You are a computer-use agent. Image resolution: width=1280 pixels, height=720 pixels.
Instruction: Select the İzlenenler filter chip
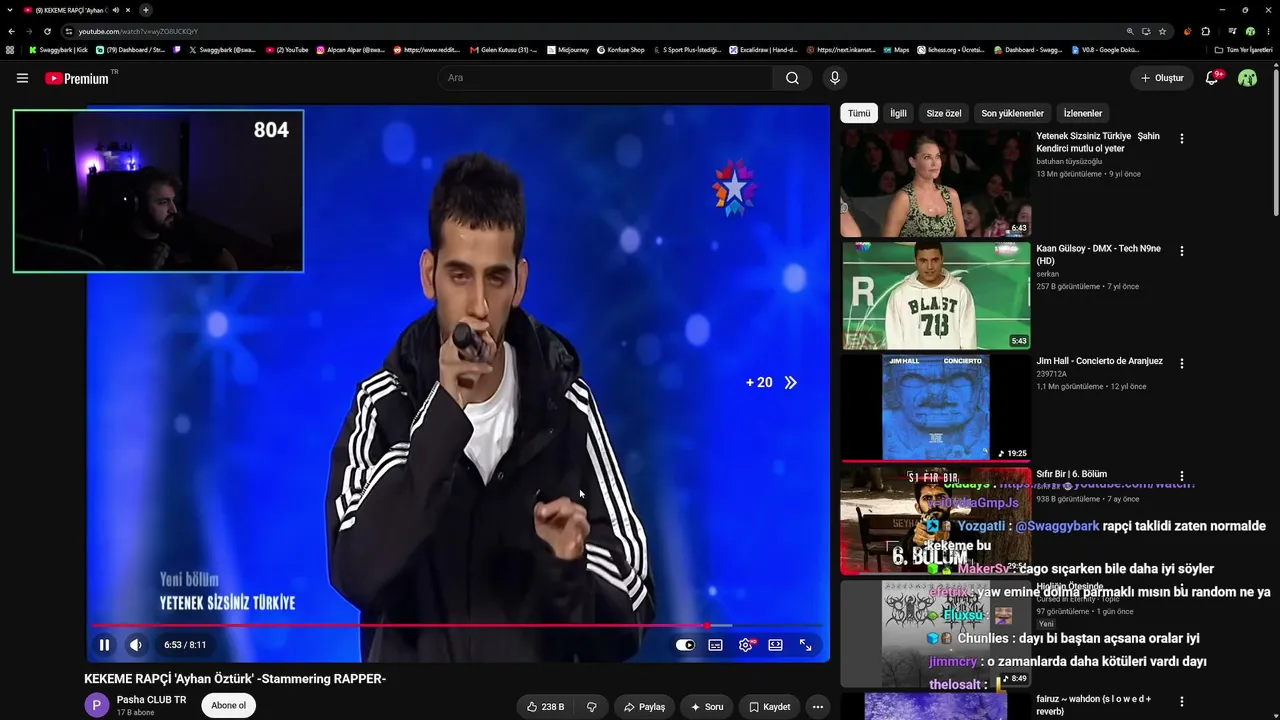1083,113
